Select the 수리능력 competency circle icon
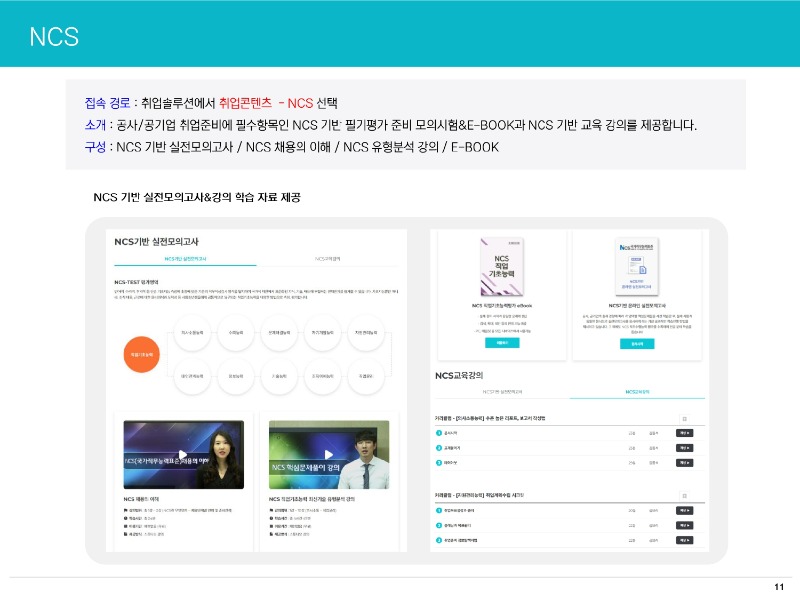The image size is (800, 600). pos(235,332)
